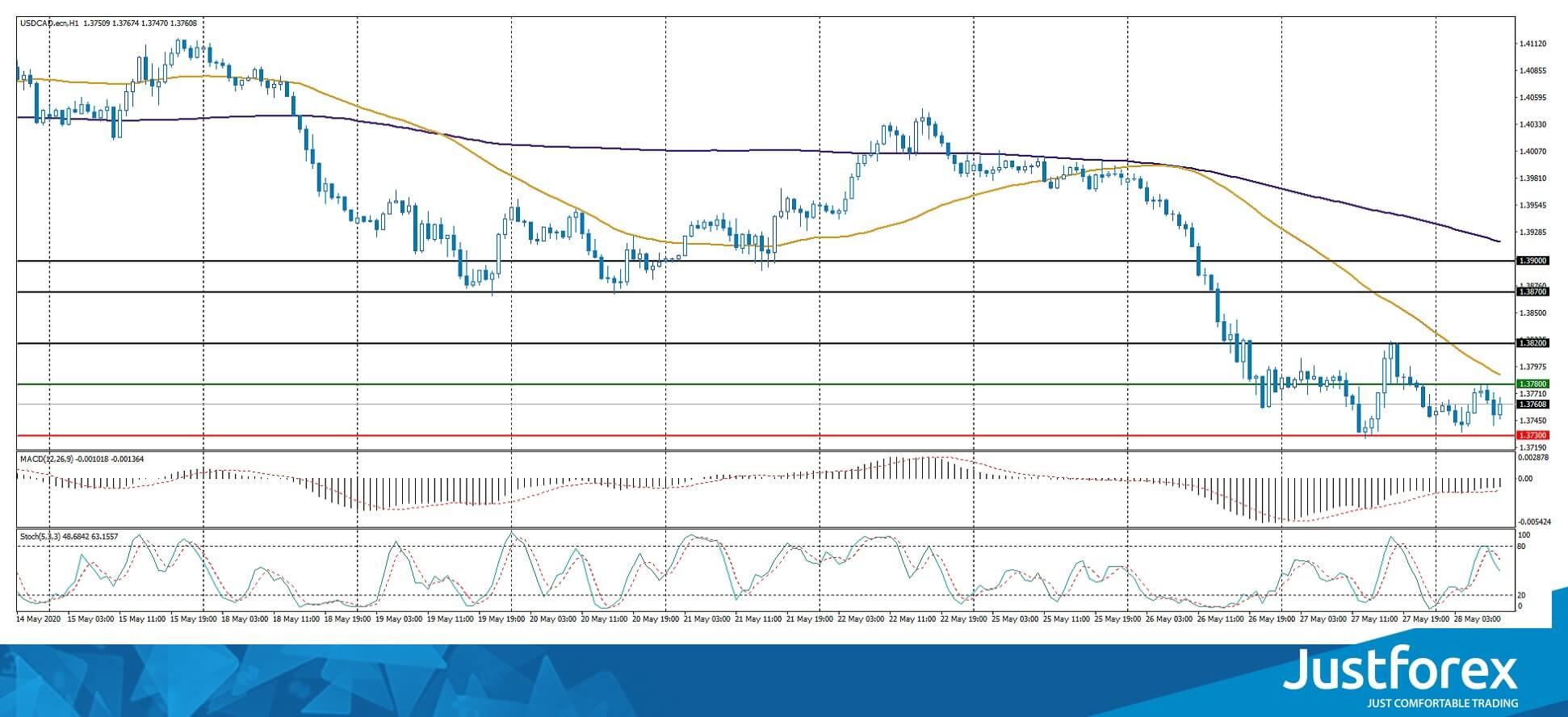Click the 1.39285 price axis value
Viewport: 1568px width, 717px height.
pos(1532,233)
